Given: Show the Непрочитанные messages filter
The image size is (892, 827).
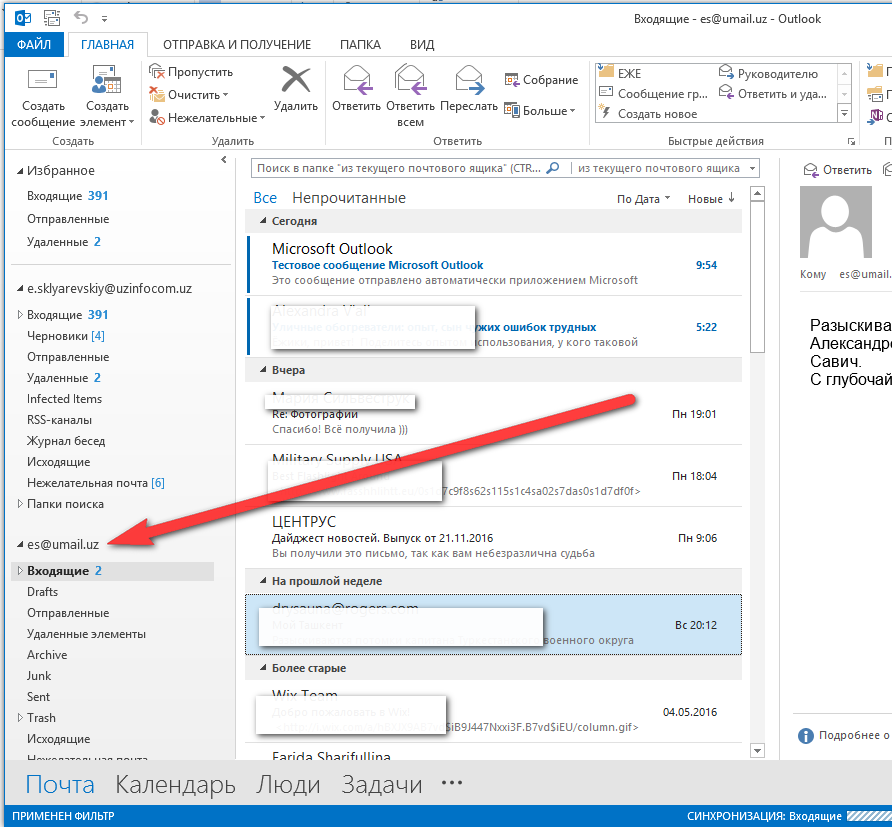Looking at the screenshot, I should (349, 198).
